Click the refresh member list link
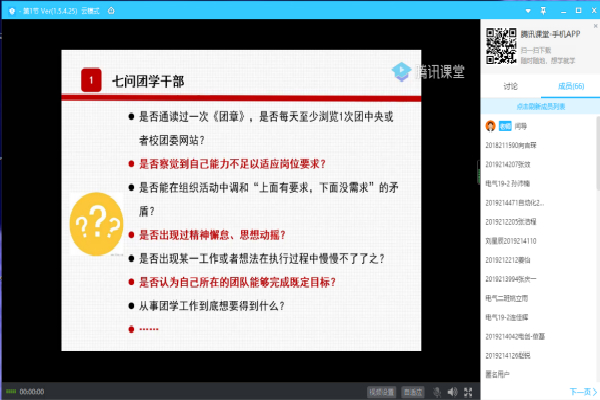 541,104
